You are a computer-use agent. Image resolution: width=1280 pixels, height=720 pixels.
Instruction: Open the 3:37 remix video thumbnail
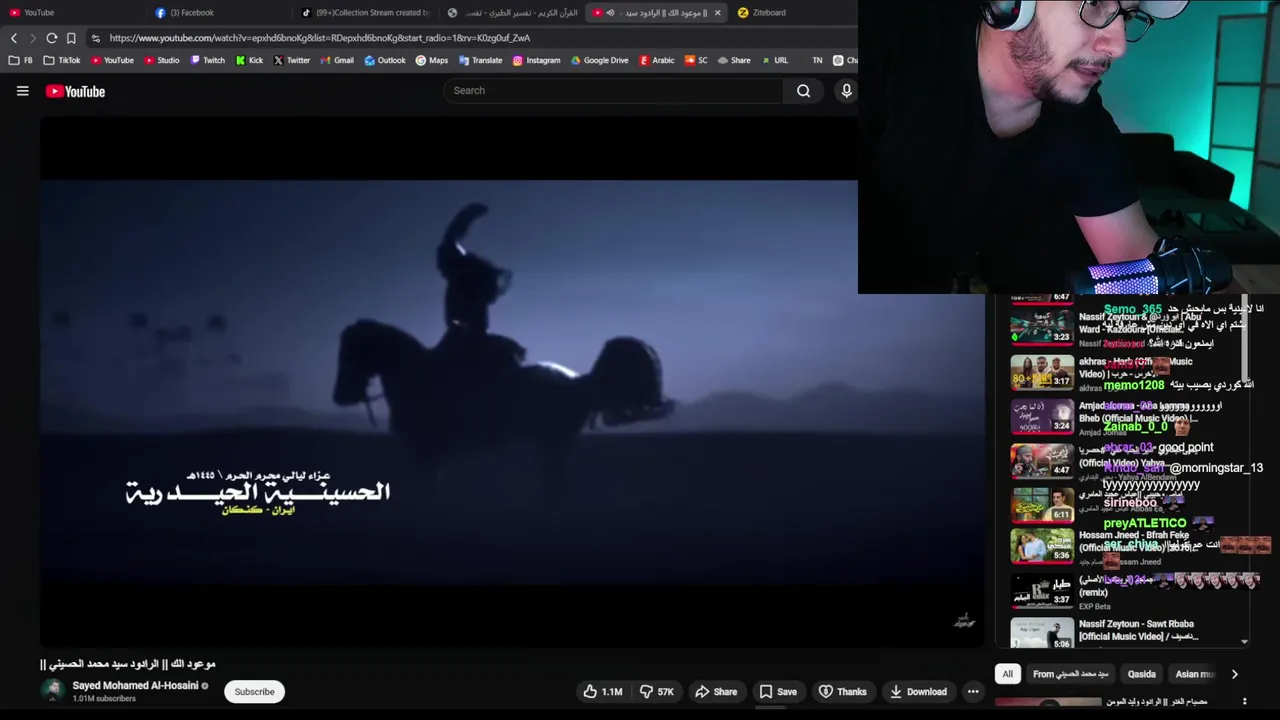(1042, 590)
